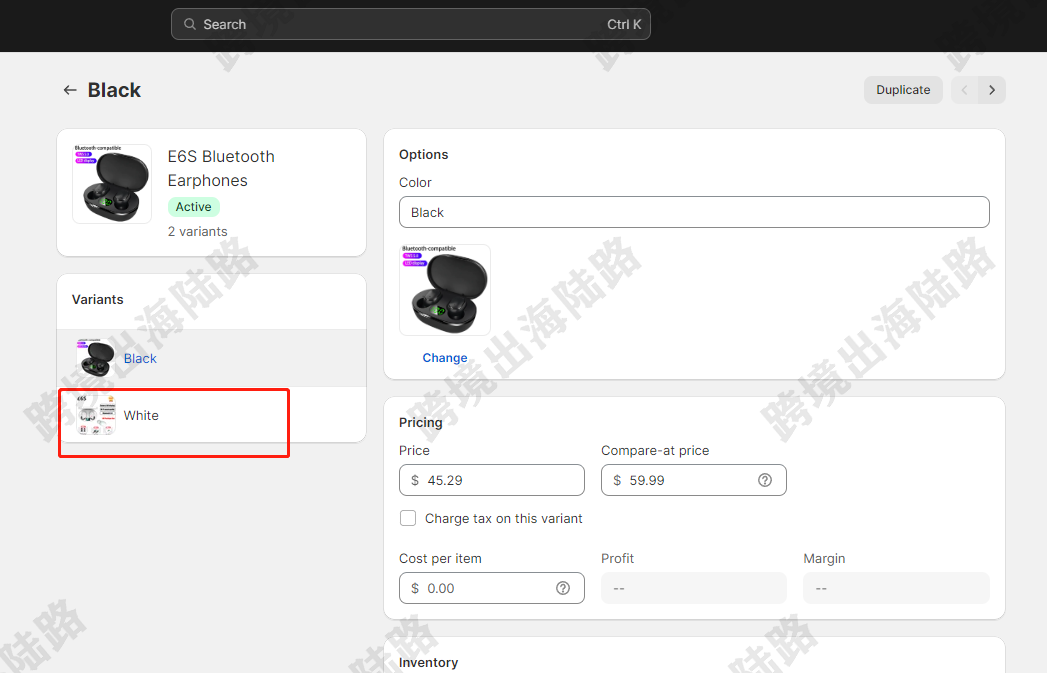Viewport: 1047px width, 673px height.
Task: Open help icon in Compare-at price field
Action: coord(765,480)
